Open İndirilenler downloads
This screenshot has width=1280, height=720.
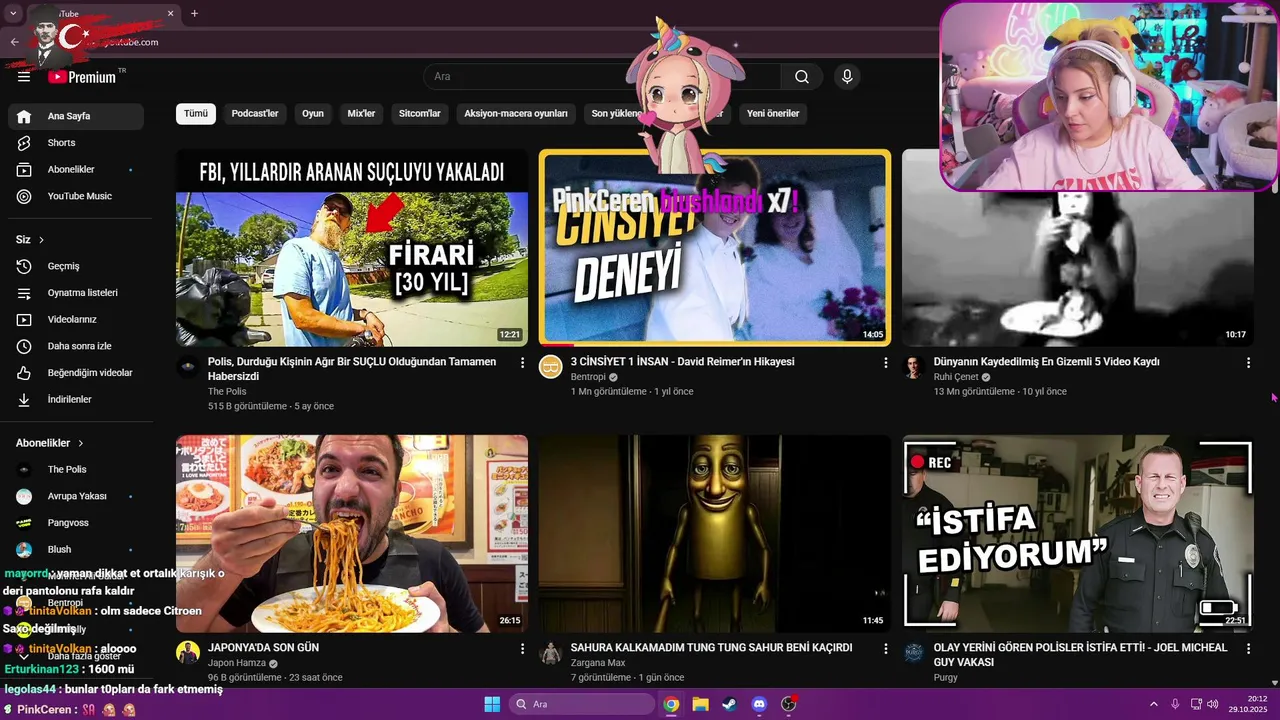click(76, 399)
